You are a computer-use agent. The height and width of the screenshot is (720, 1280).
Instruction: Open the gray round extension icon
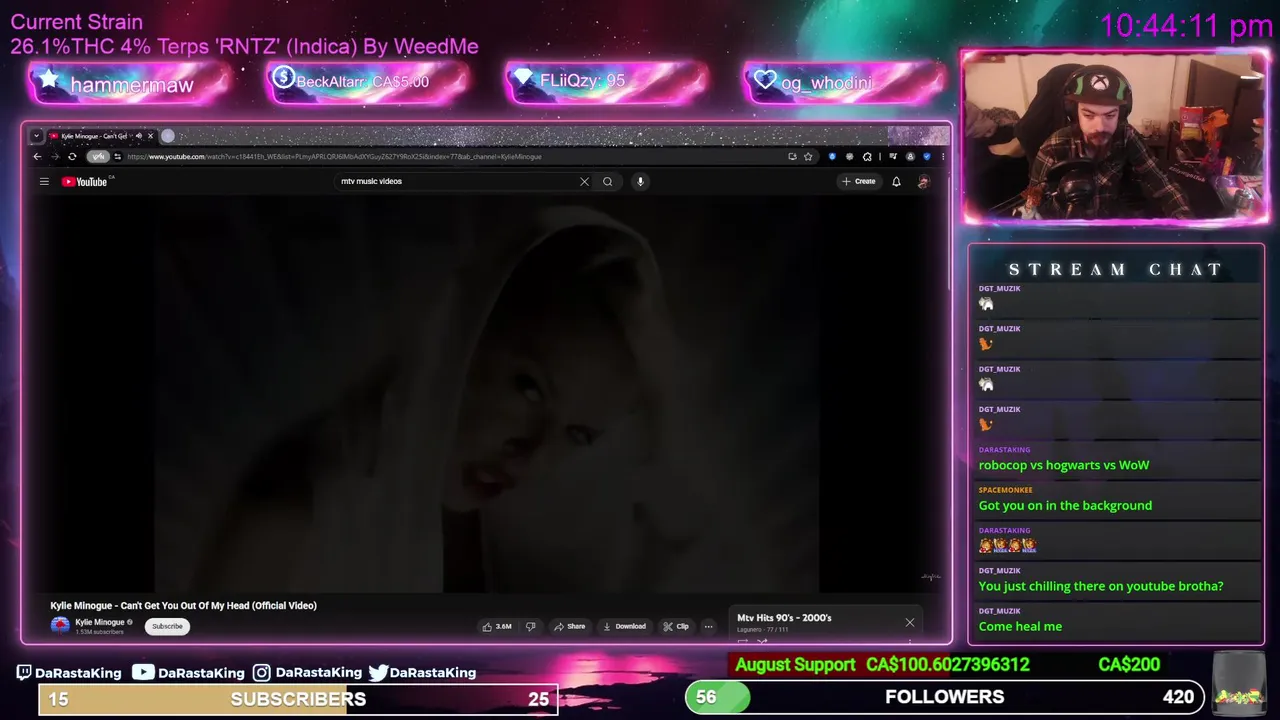coord(850,156)
